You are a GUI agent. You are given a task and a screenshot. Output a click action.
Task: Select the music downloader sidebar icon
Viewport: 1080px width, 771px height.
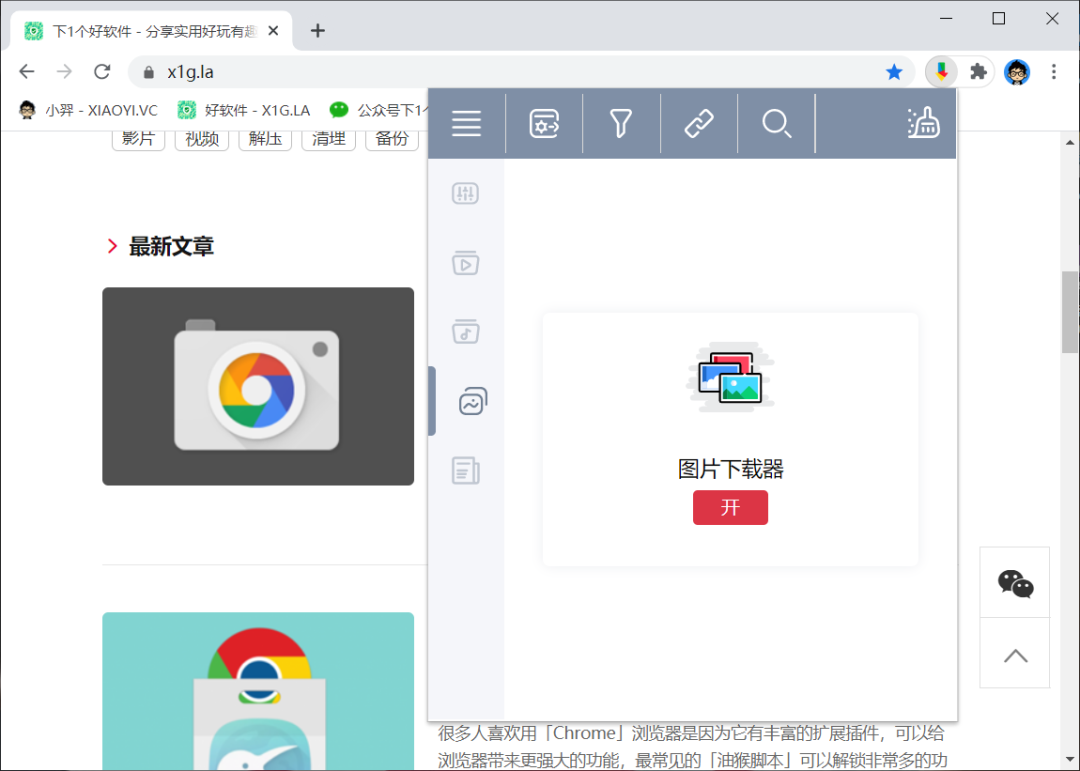(x=466, y=331)
